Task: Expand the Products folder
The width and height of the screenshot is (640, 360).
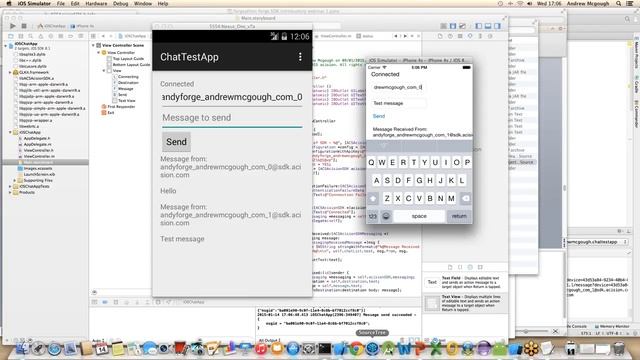Action: [x=10, y=192]
